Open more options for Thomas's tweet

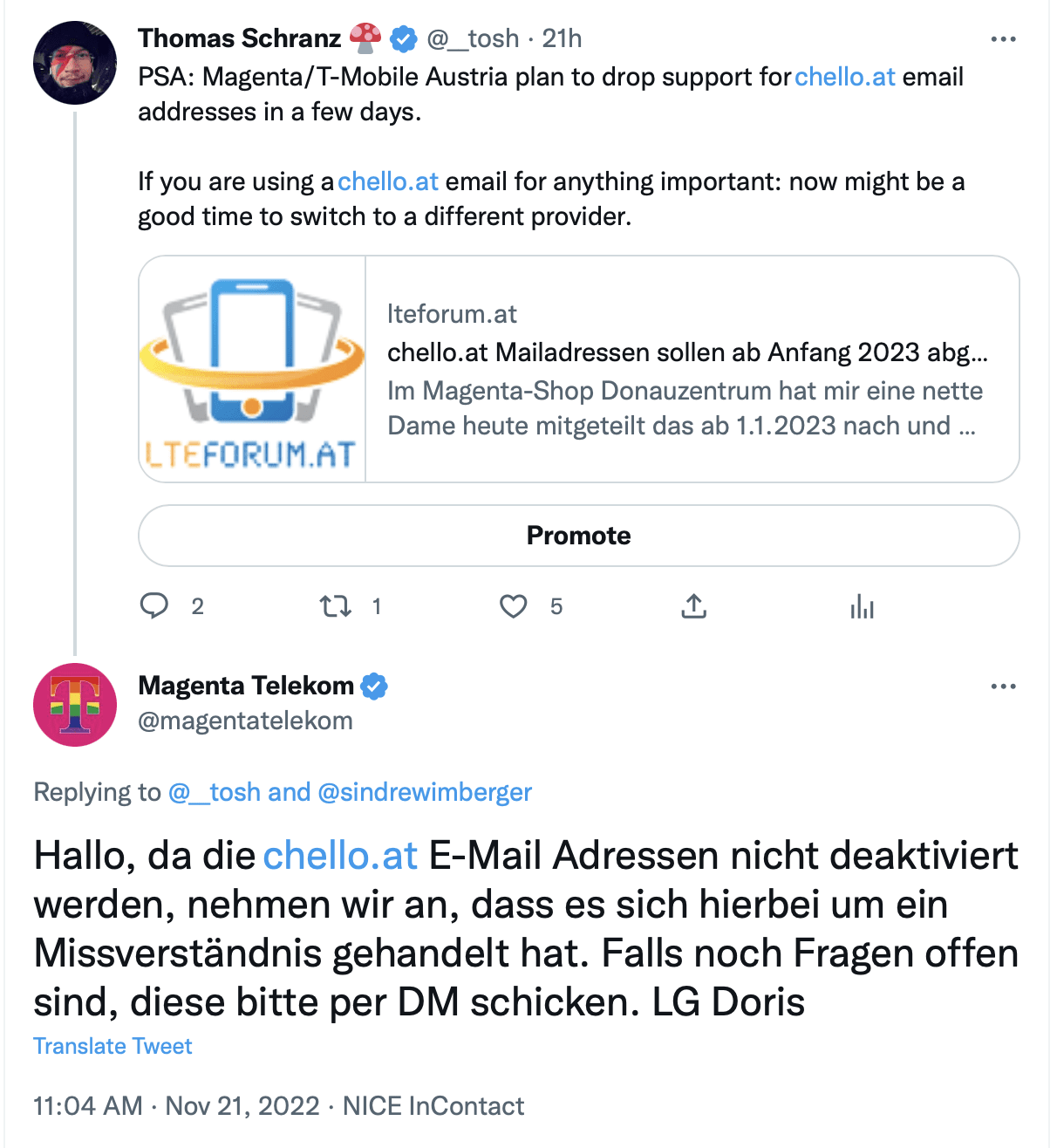click(1004, 38)
